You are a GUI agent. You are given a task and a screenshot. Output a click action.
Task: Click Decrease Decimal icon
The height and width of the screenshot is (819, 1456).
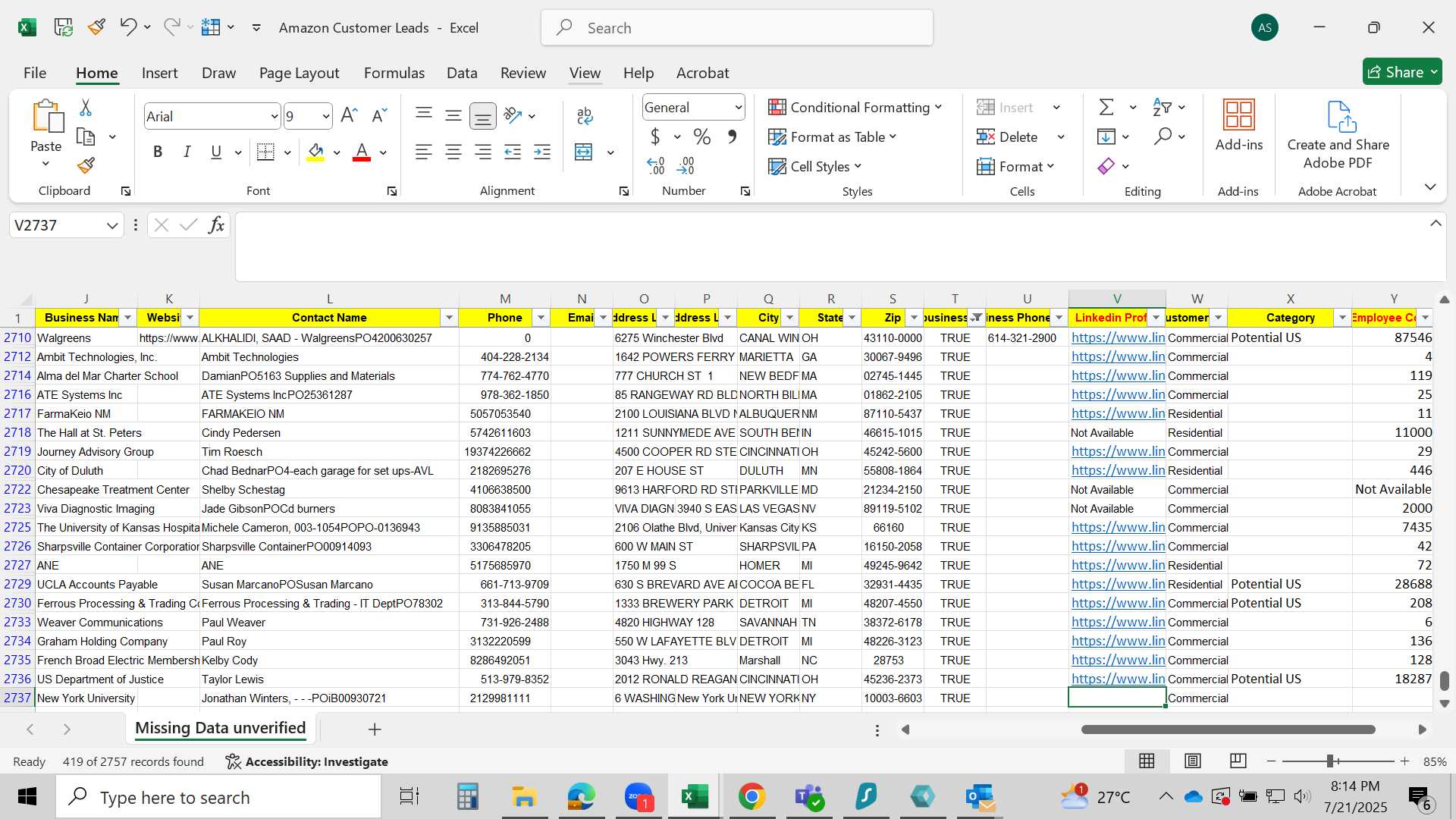[686, 165]
